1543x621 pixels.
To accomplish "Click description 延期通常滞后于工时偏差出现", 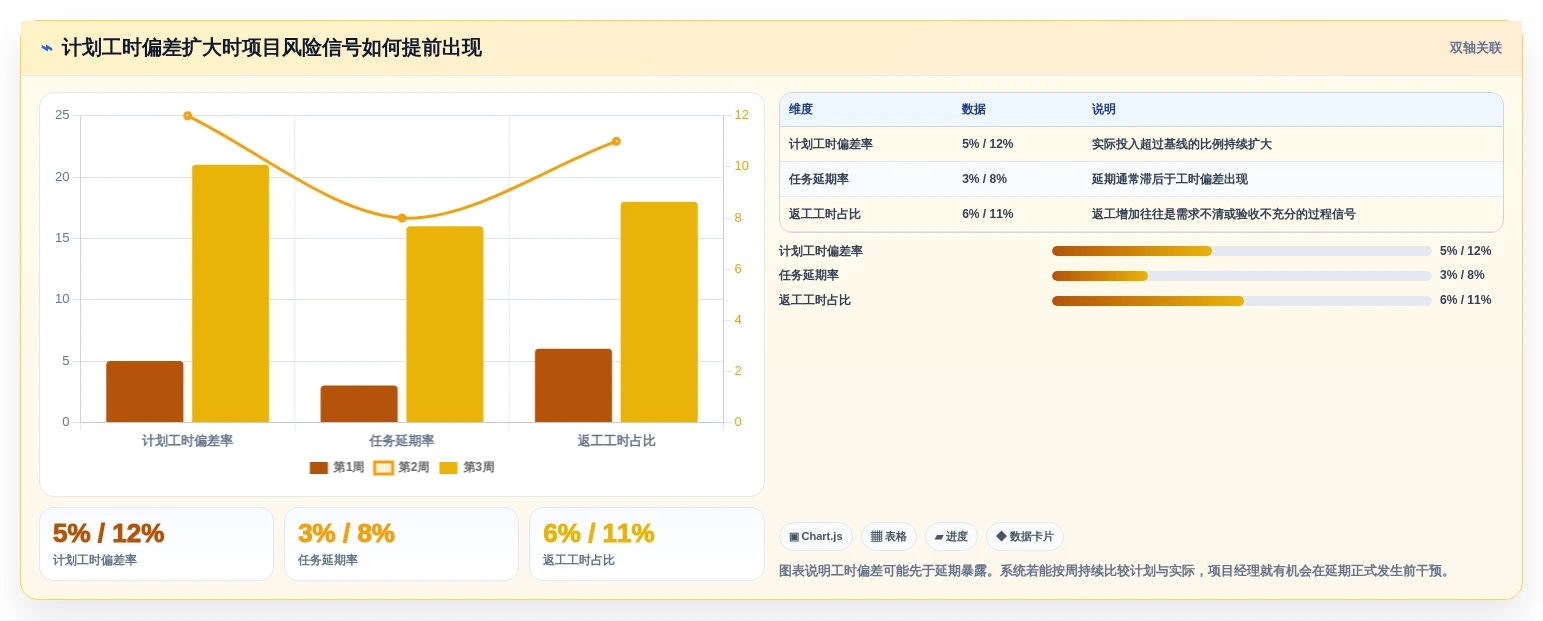I will [1170, 179].
